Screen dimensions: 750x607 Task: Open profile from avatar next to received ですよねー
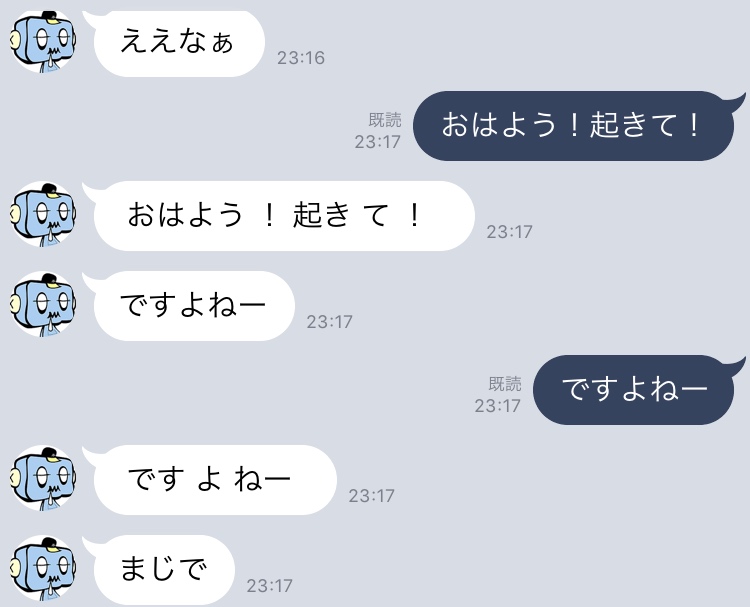[x=43, y=304]
